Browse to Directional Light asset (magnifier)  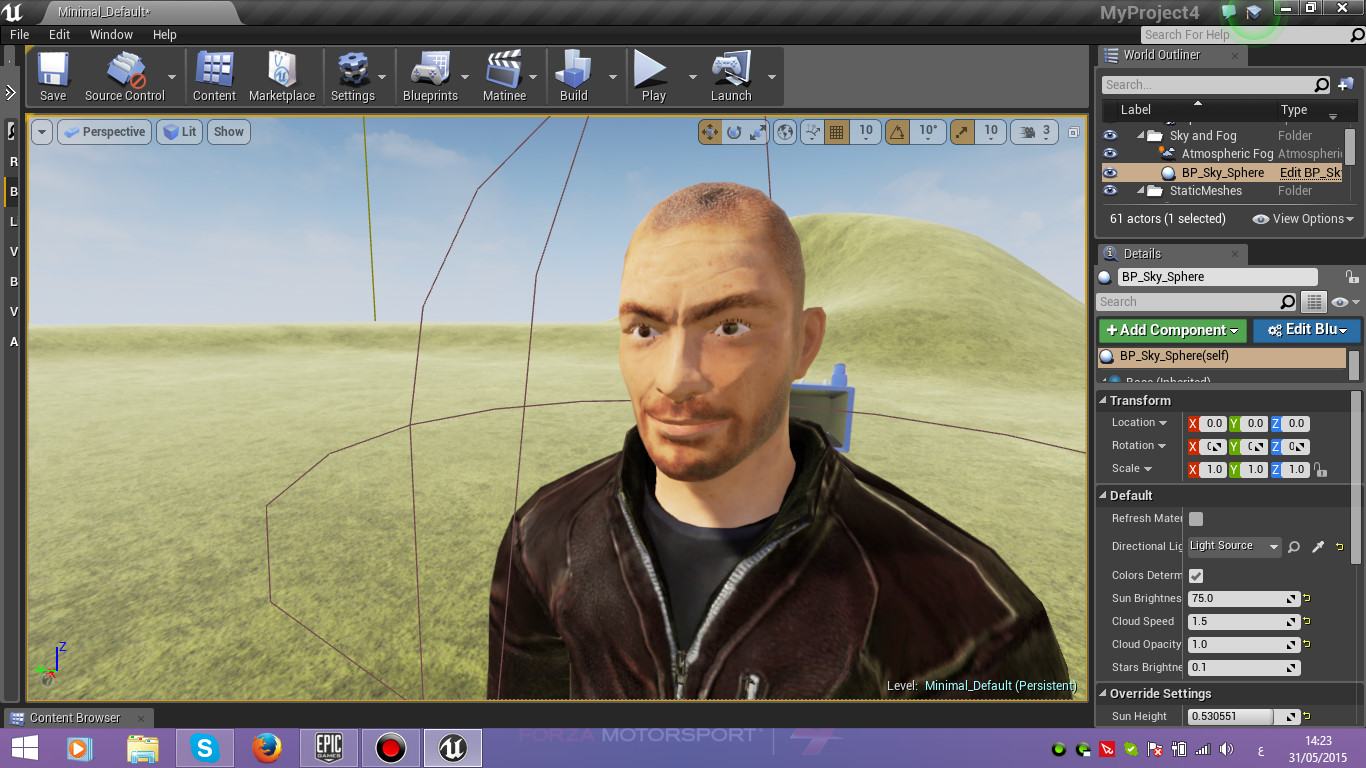[1294, 547]
